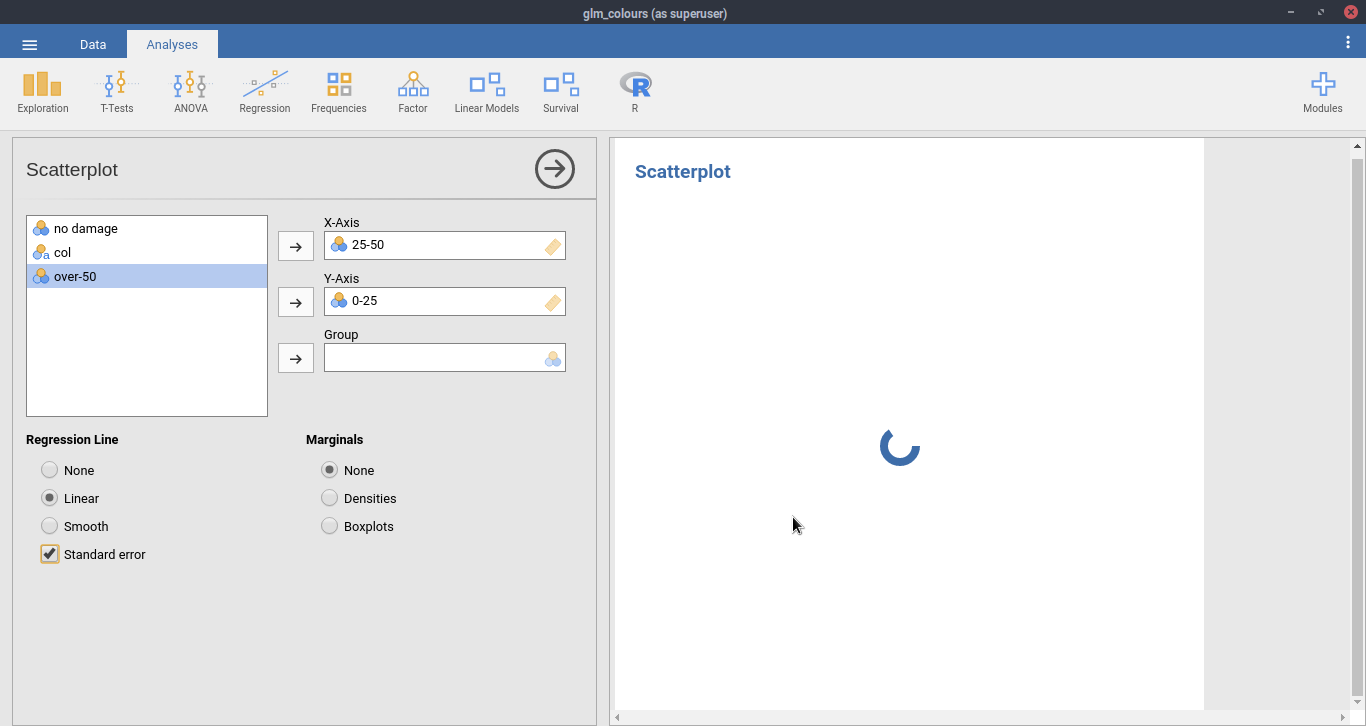
Task: Click the Y-Axis field containing 0-25
Action: click(x=445, y=302)
